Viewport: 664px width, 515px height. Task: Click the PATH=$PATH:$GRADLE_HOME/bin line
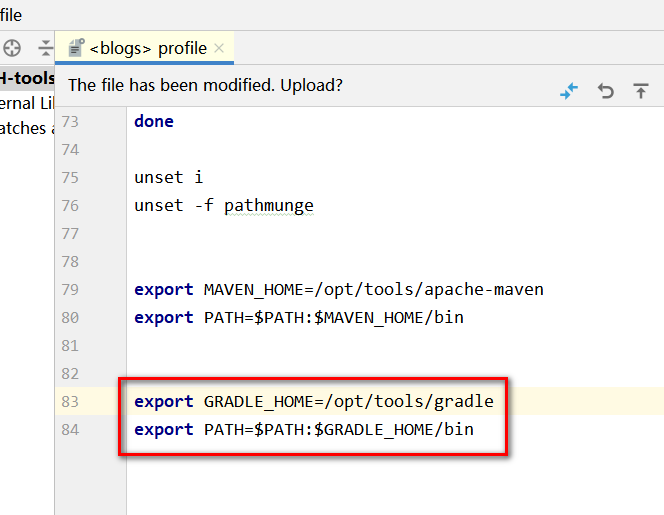tap(304, 429)
